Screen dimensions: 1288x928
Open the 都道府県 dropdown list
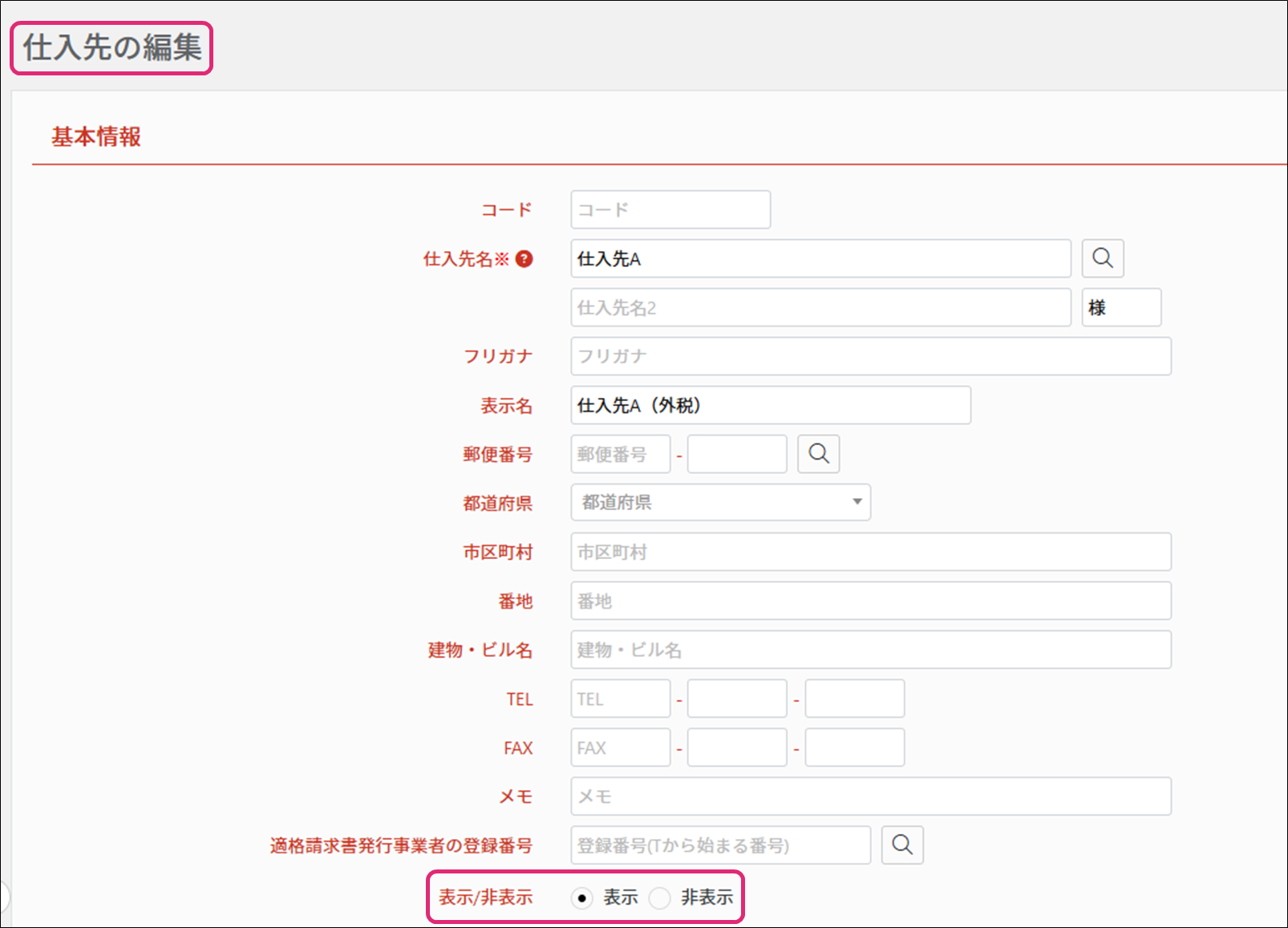[720, 502]
